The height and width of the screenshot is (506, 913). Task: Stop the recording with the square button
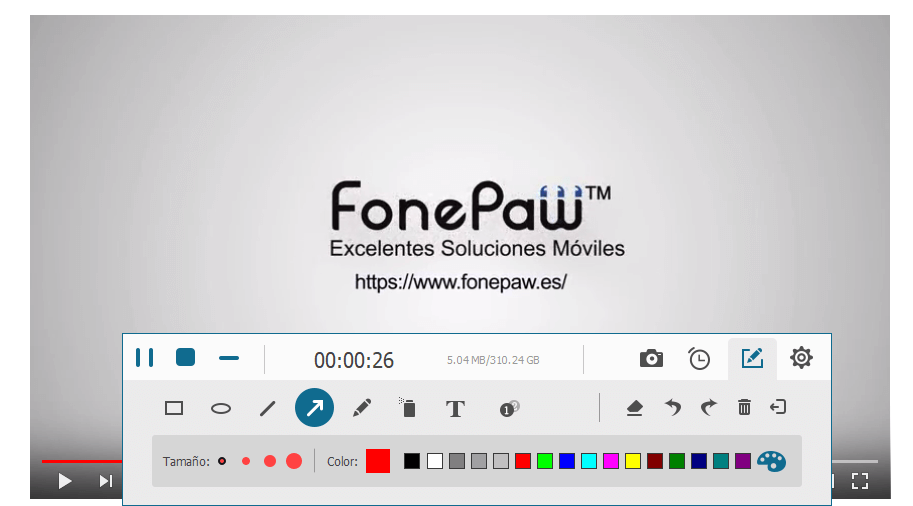click(x=185, y=357)
